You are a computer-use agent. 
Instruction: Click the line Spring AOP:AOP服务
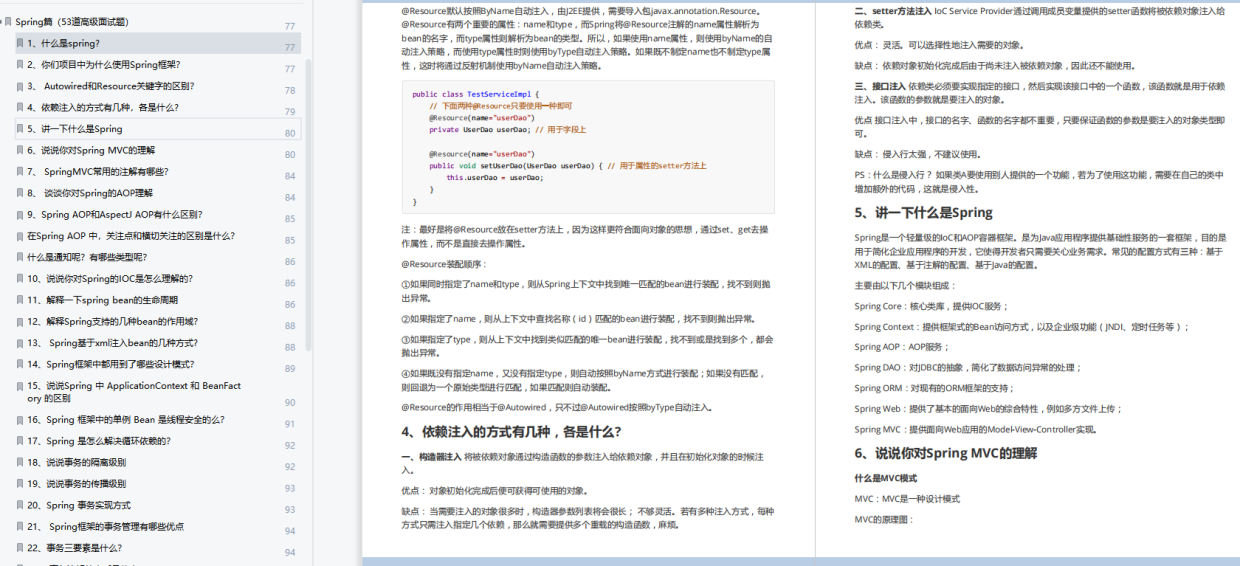(x=902, y=347)
